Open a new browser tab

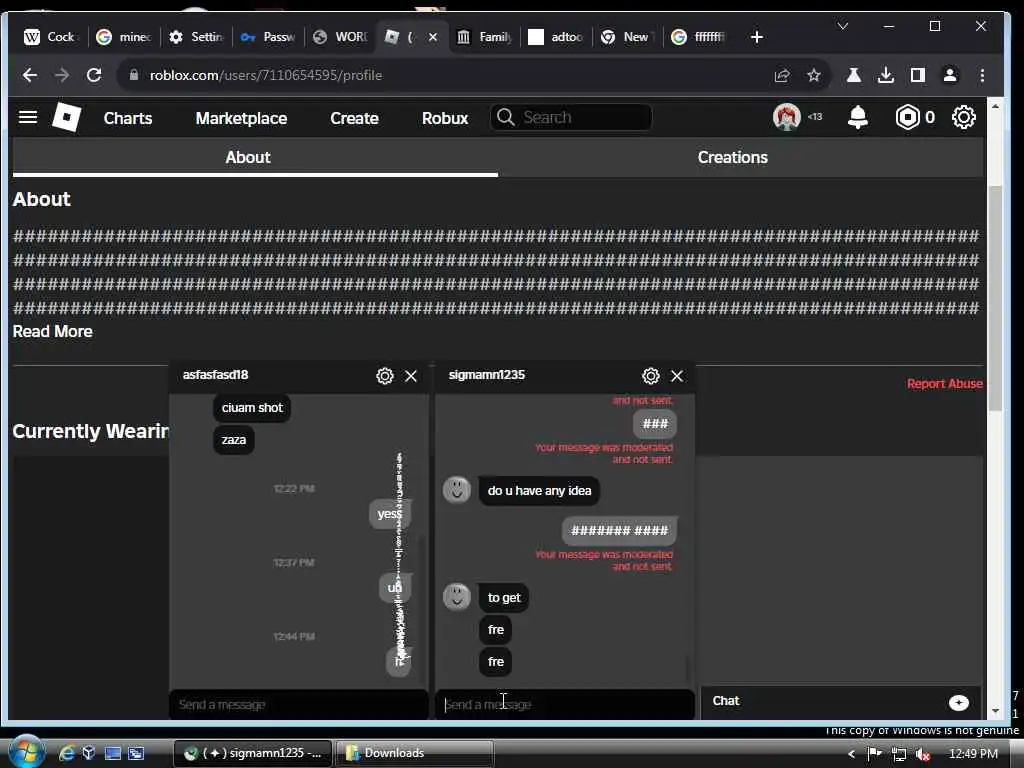757,37
